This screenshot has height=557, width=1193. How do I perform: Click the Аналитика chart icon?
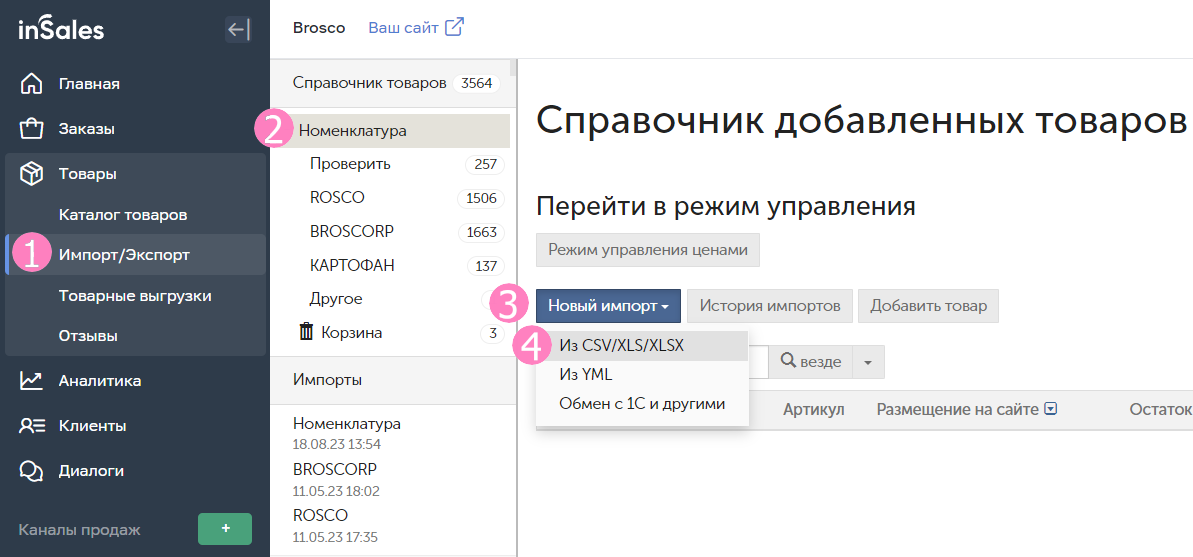(30, 380)
